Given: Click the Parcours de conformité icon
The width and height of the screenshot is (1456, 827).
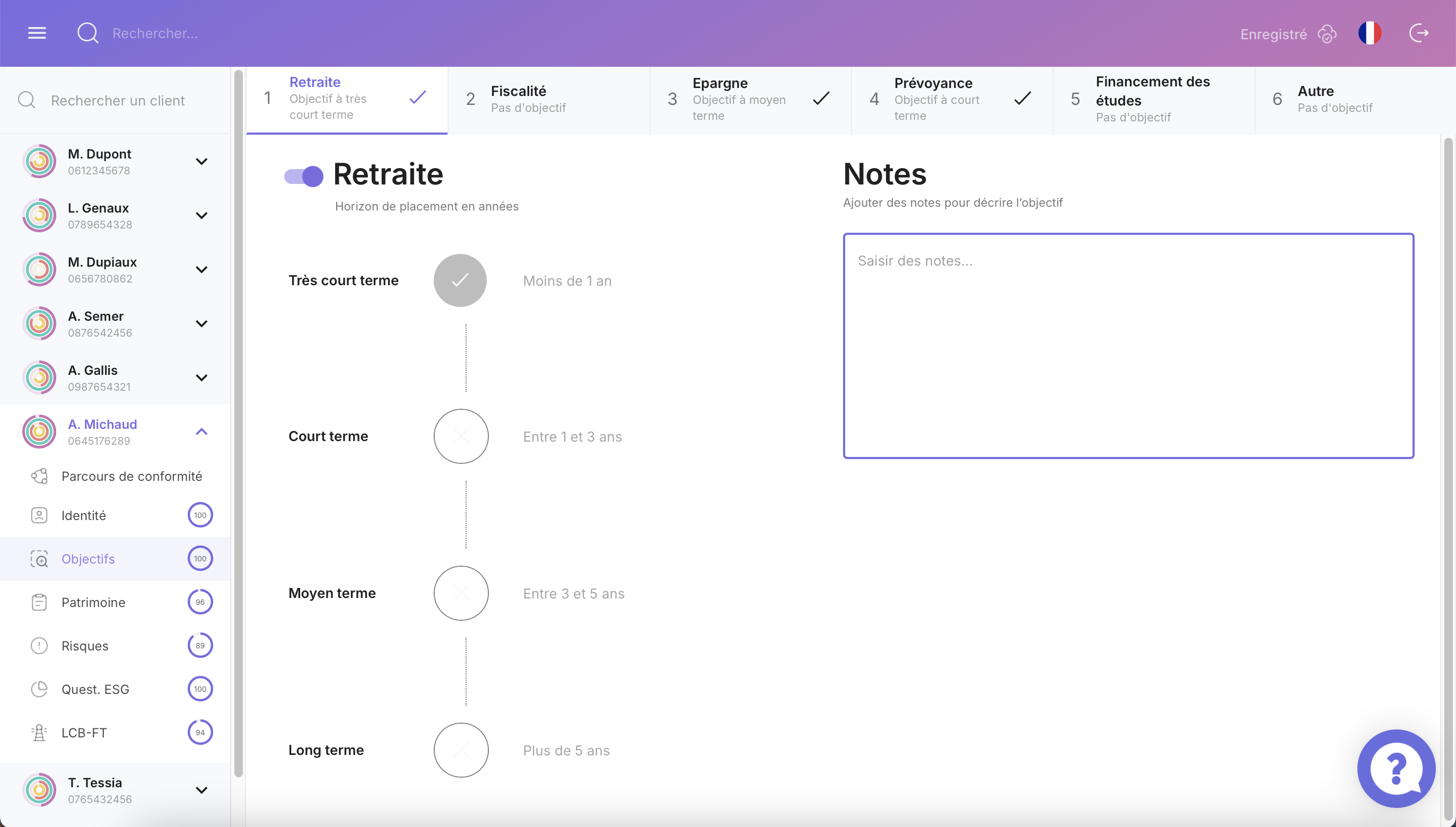Looking at the screenshot, I should pos(39,476).
